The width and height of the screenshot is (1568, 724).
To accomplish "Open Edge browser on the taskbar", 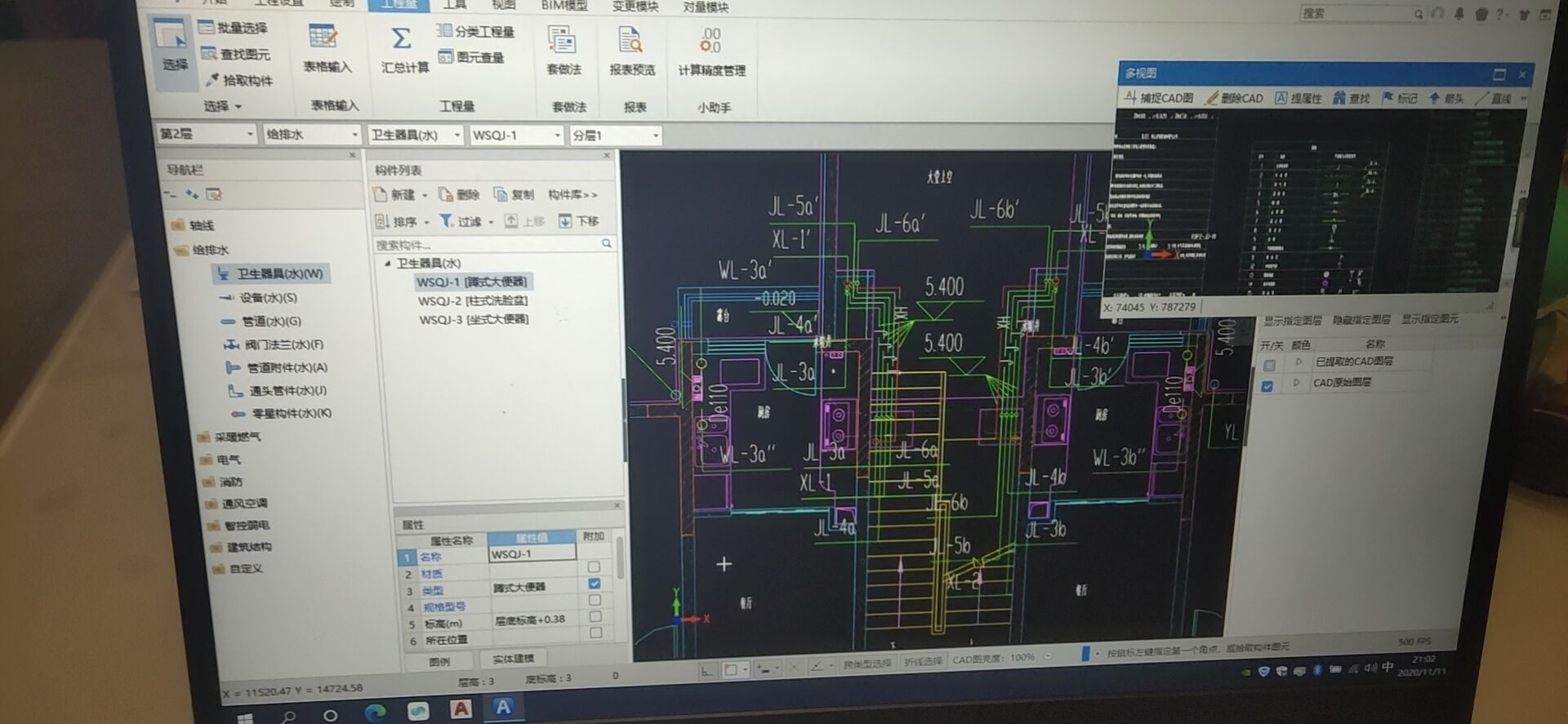I will [x=375, y=712].
